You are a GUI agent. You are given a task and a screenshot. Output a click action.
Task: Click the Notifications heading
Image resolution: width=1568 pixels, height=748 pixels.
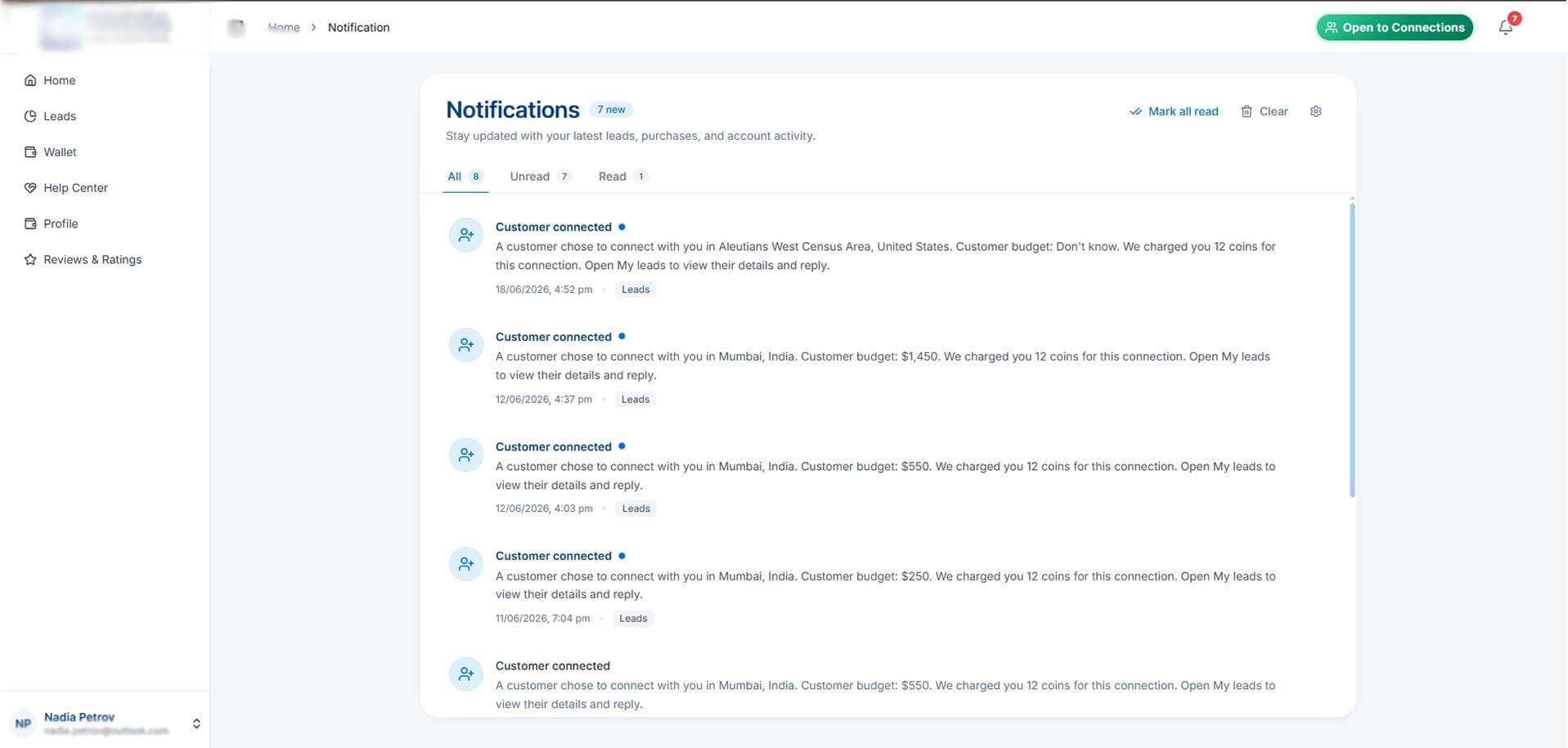(x=513, y=110)
